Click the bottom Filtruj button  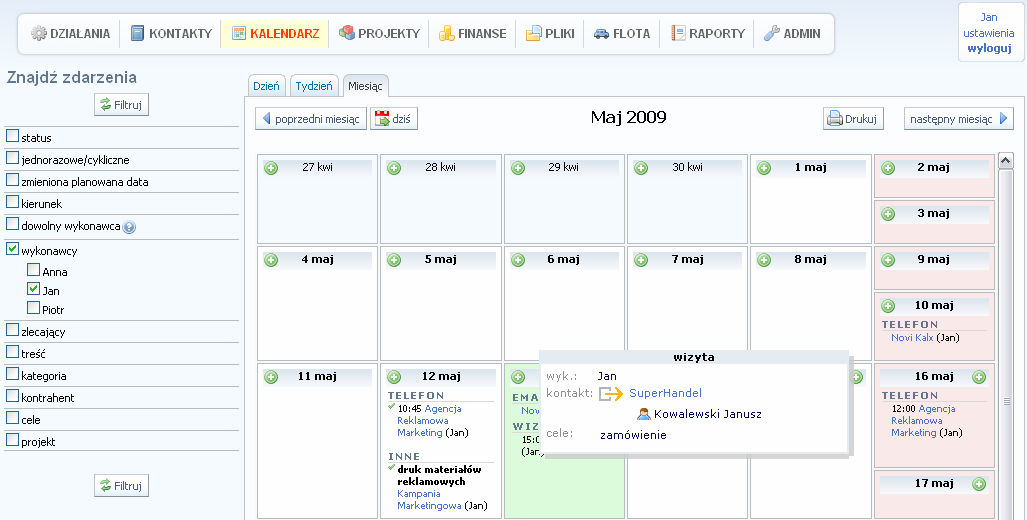(x=121, y=486)
